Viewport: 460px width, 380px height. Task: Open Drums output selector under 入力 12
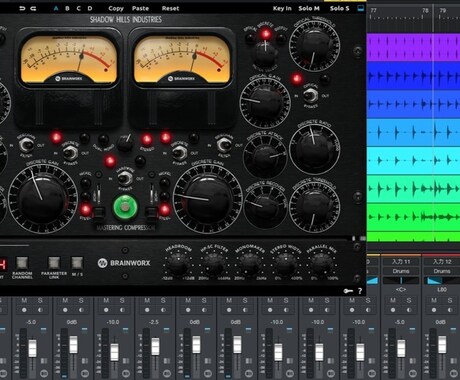coord(442,271)
